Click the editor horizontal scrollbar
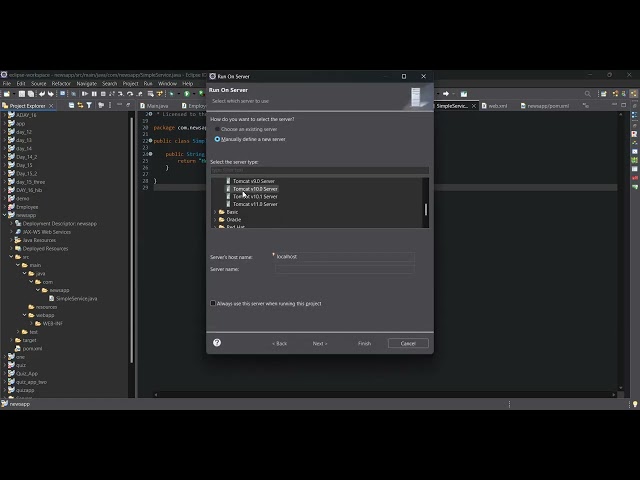The height and width of the screenshot is (480, 640). coord(385,394)
